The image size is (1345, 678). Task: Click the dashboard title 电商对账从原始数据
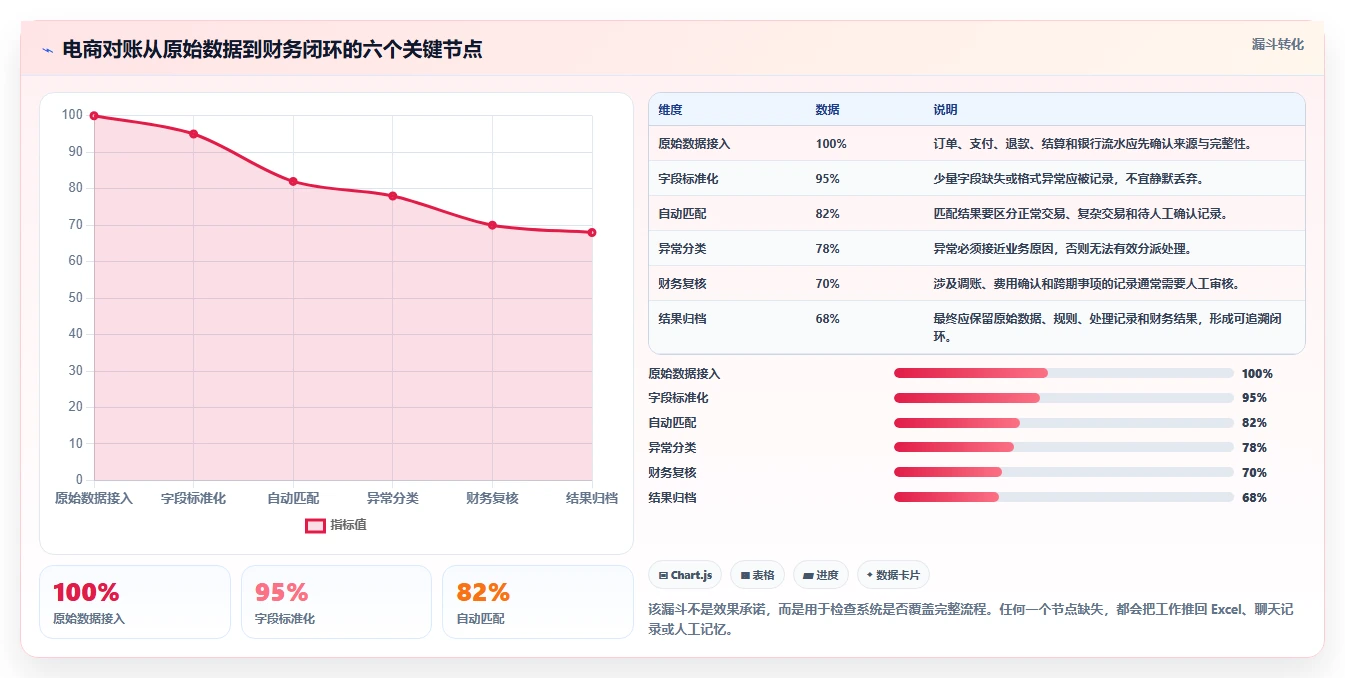272,49
